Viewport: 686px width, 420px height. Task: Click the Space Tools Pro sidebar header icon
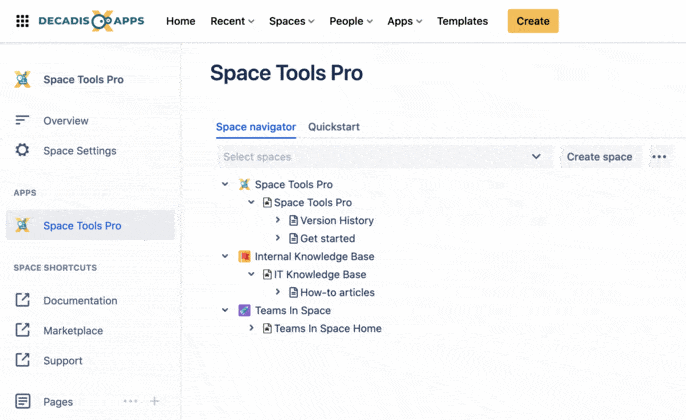(22, 80)
